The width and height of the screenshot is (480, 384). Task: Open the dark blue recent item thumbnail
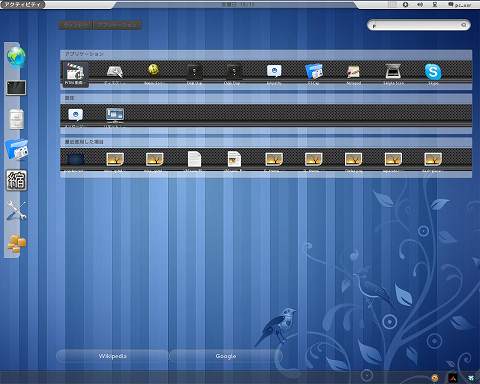(75, 159)
